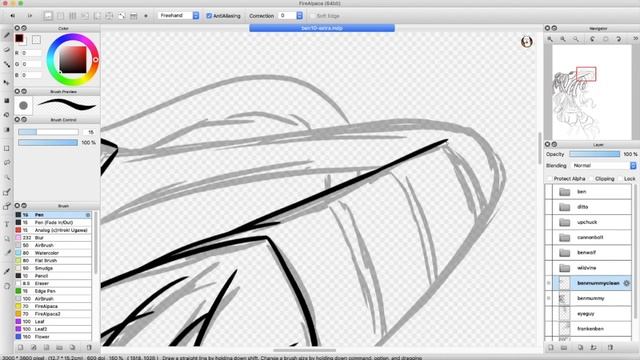
Task: Toggle visibility of benmummyclean layer
Action: (x=549, y=283)
